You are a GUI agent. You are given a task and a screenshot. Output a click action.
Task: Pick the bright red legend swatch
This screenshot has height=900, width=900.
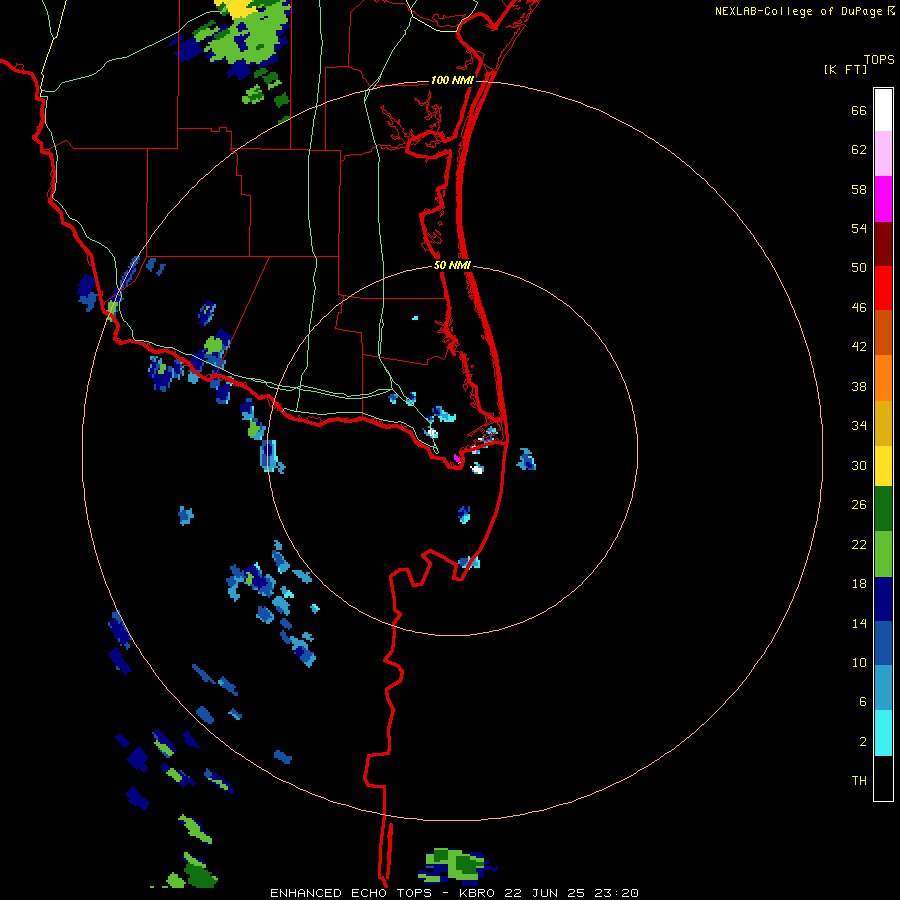[883, 288]
